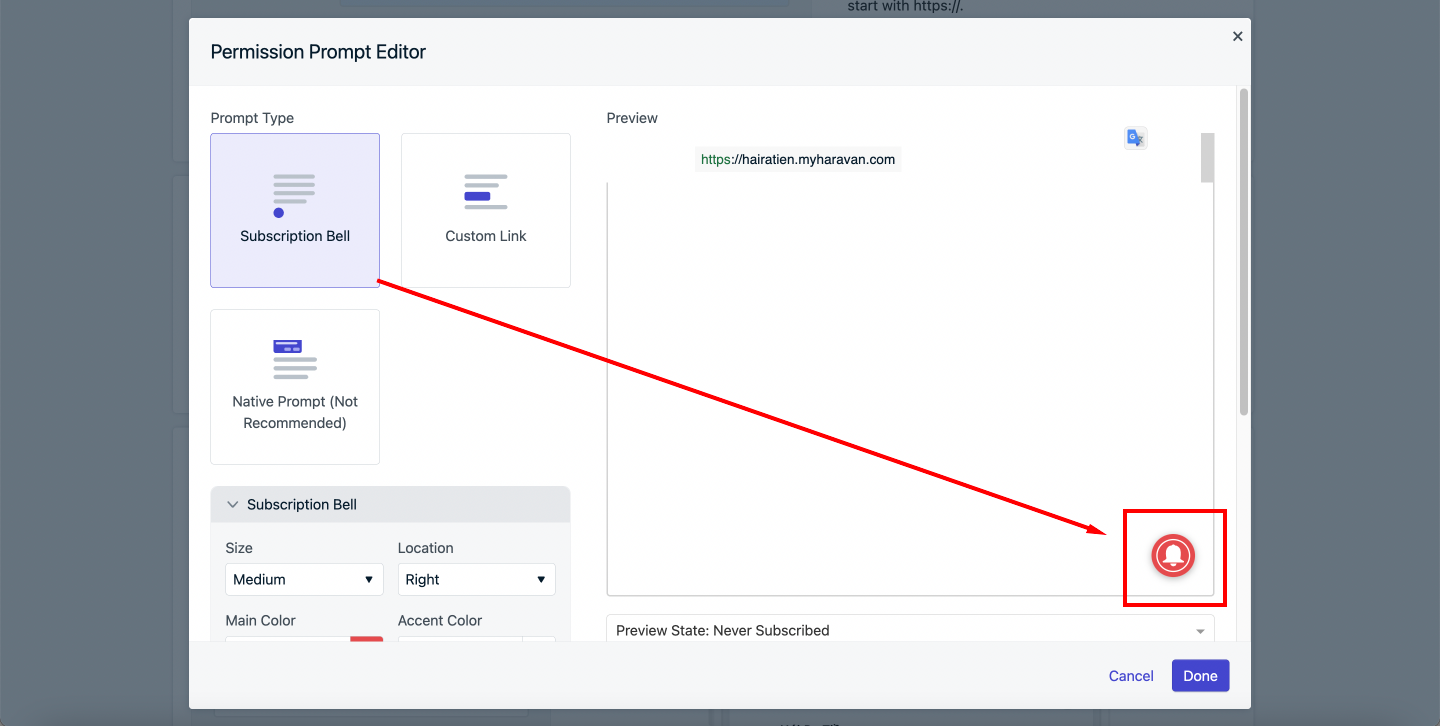Image resolution: width=1440 pixels, height=726 pixels.
Task: Click the Location field label
Action: click(x=426, y=548)
